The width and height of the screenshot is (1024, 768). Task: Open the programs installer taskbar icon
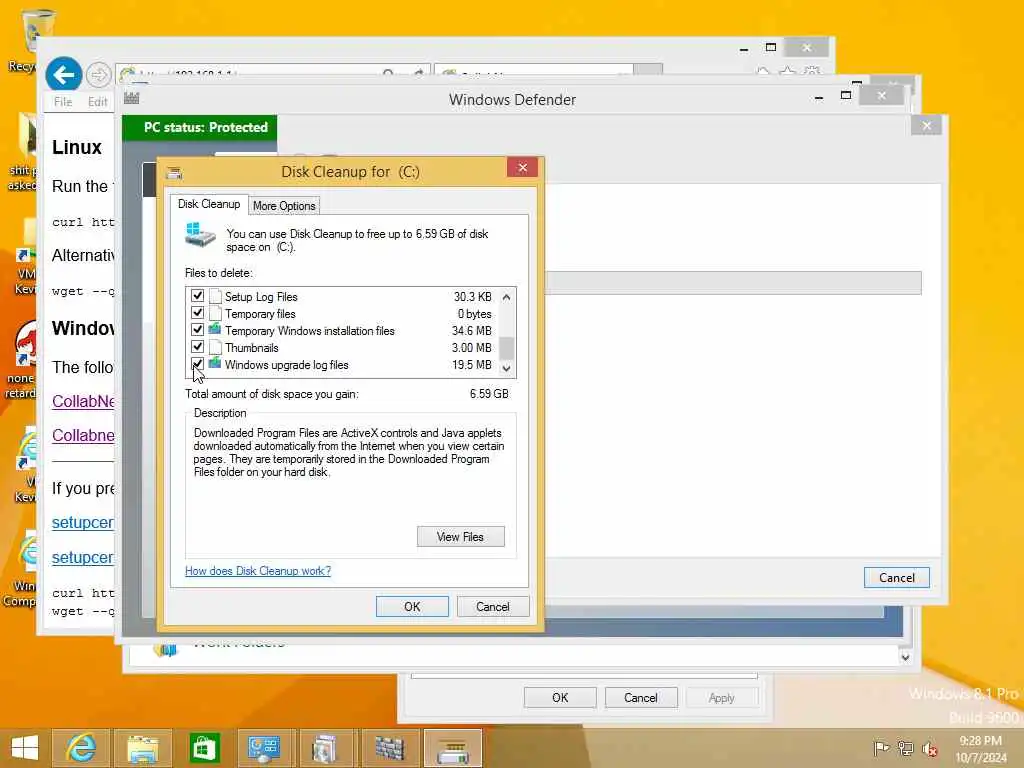(326, 748)
